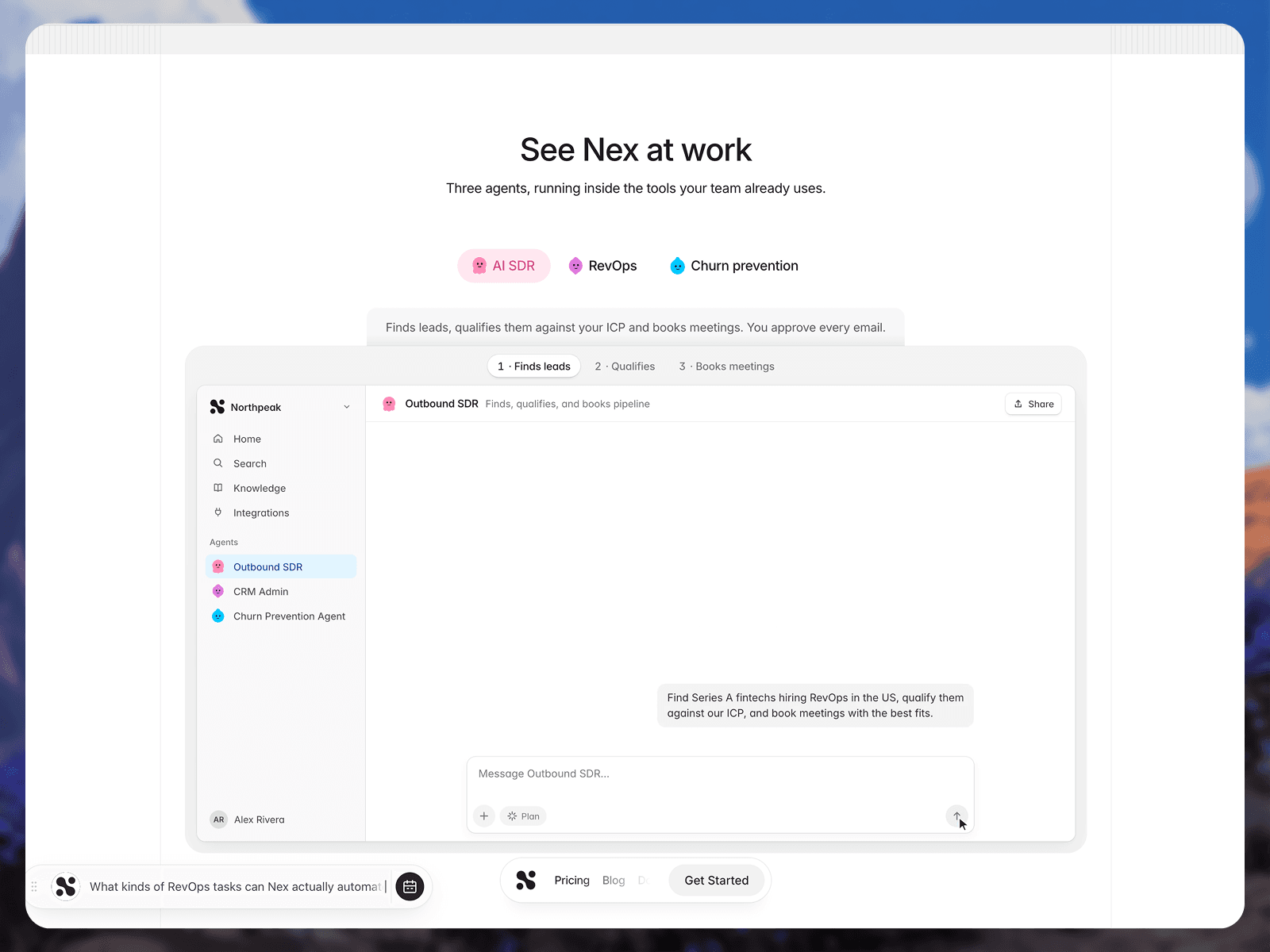Open the Pricing link

572,881
